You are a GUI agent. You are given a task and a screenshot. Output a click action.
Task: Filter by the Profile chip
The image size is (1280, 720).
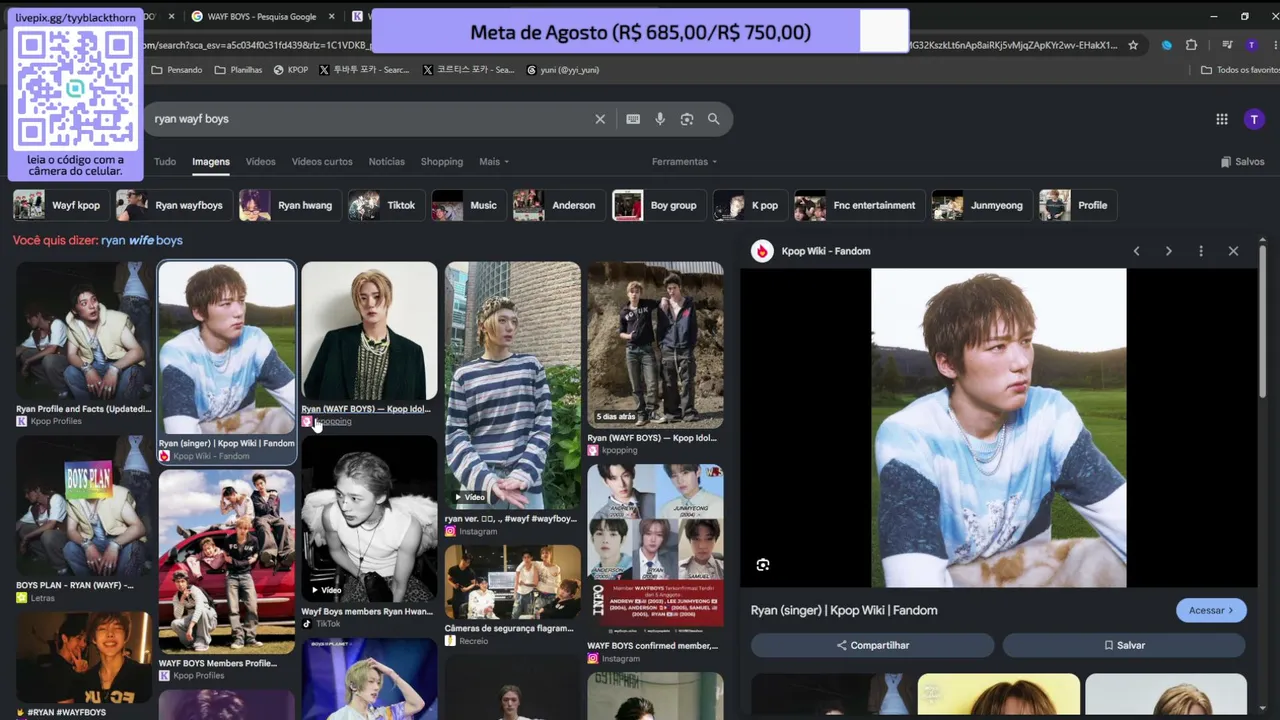pos(1078,206)
